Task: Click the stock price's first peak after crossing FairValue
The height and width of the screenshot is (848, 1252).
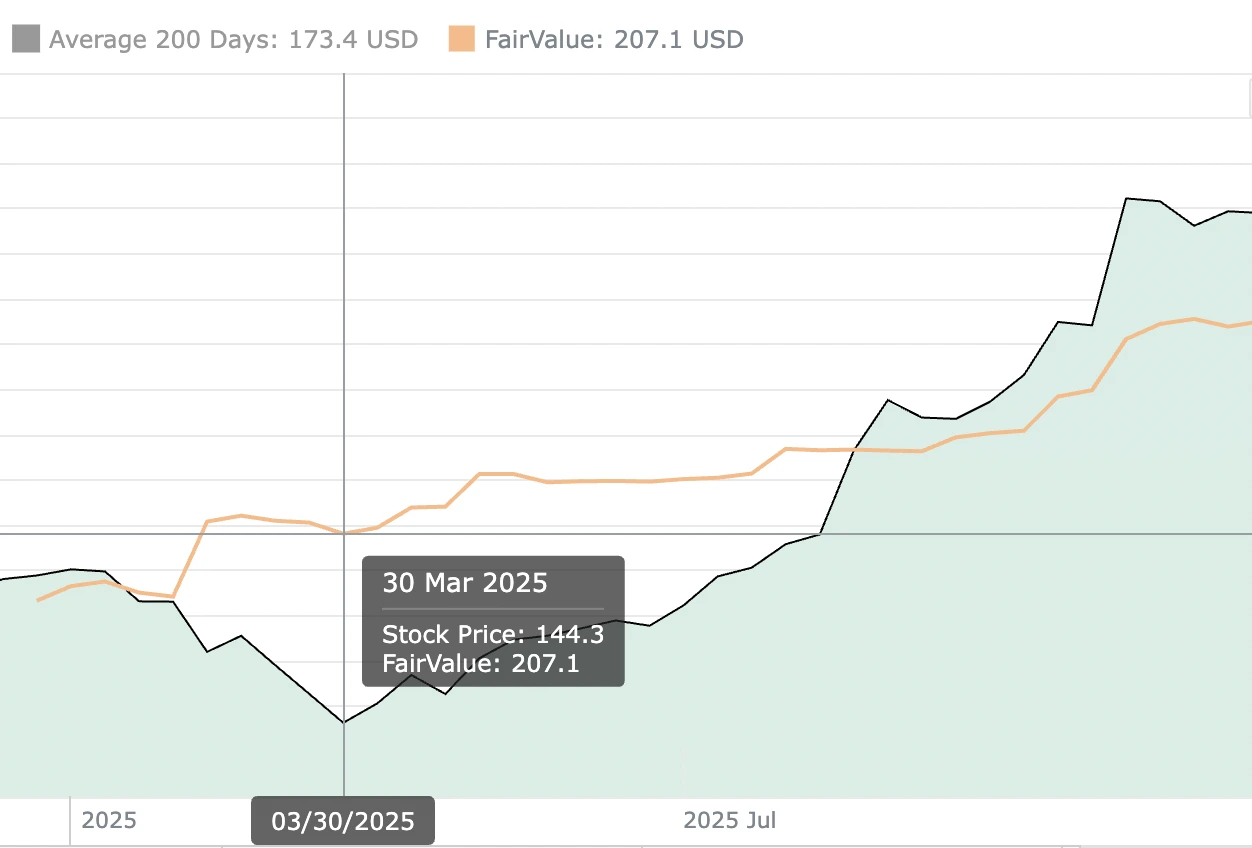Action: 888,400
